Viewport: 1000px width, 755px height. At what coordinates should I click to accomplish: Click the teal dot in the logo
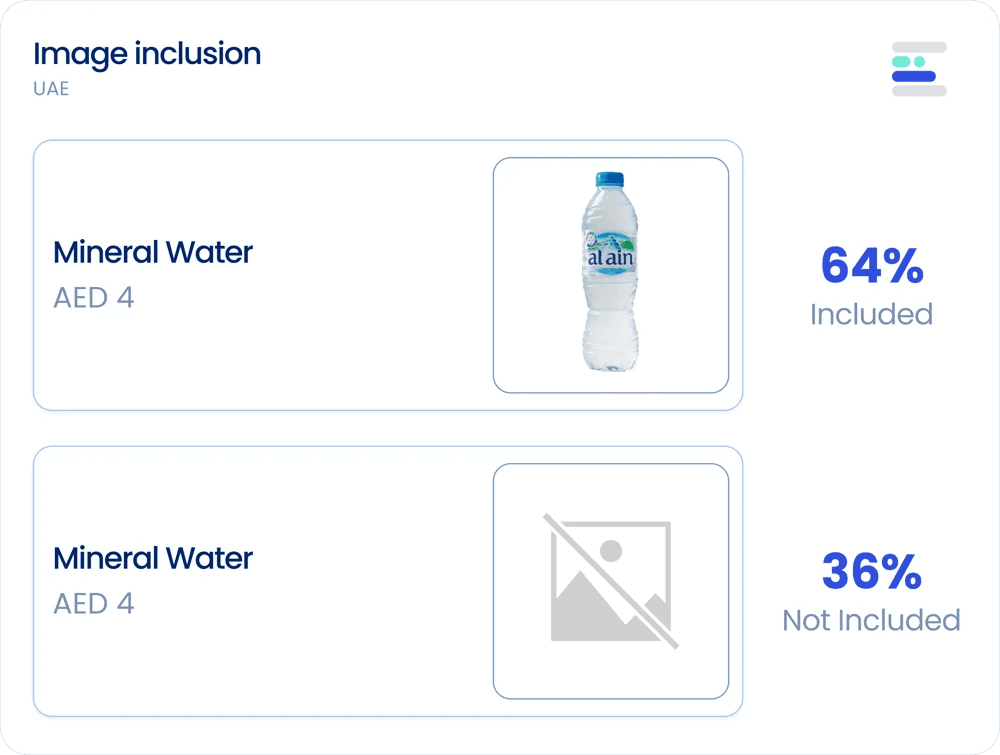click(920, 62)
